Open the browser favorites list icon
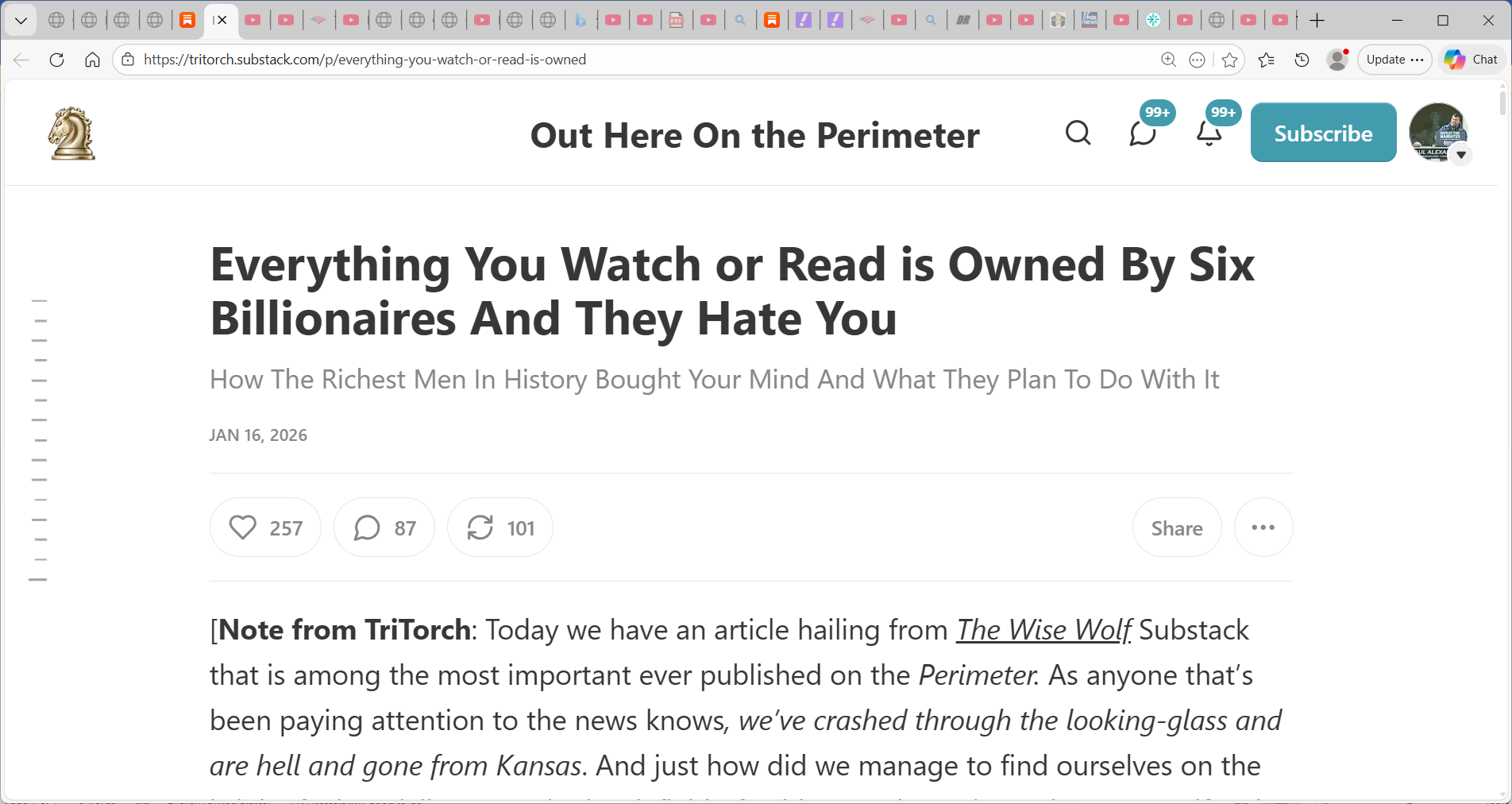Viewport: 1512px width, 804px height. pyautogui.click(x=1267, y=60)
